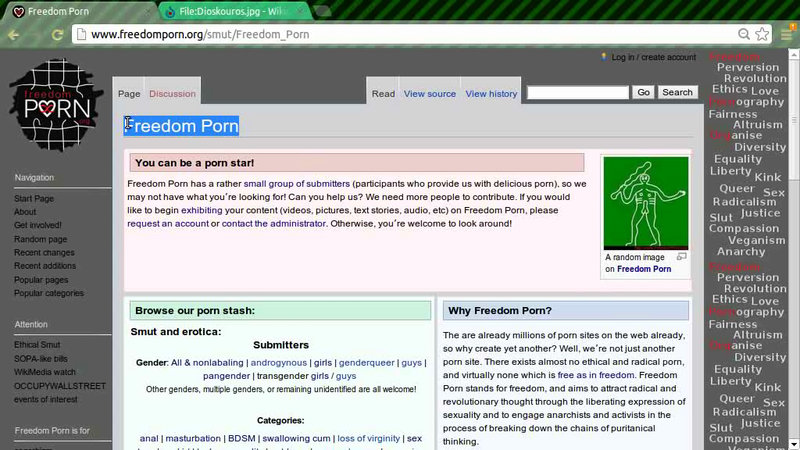Select the Page tab
Image resolution: width=800 pixels, height=450 pixels.
pyautogui.click(x=129, y=94)
